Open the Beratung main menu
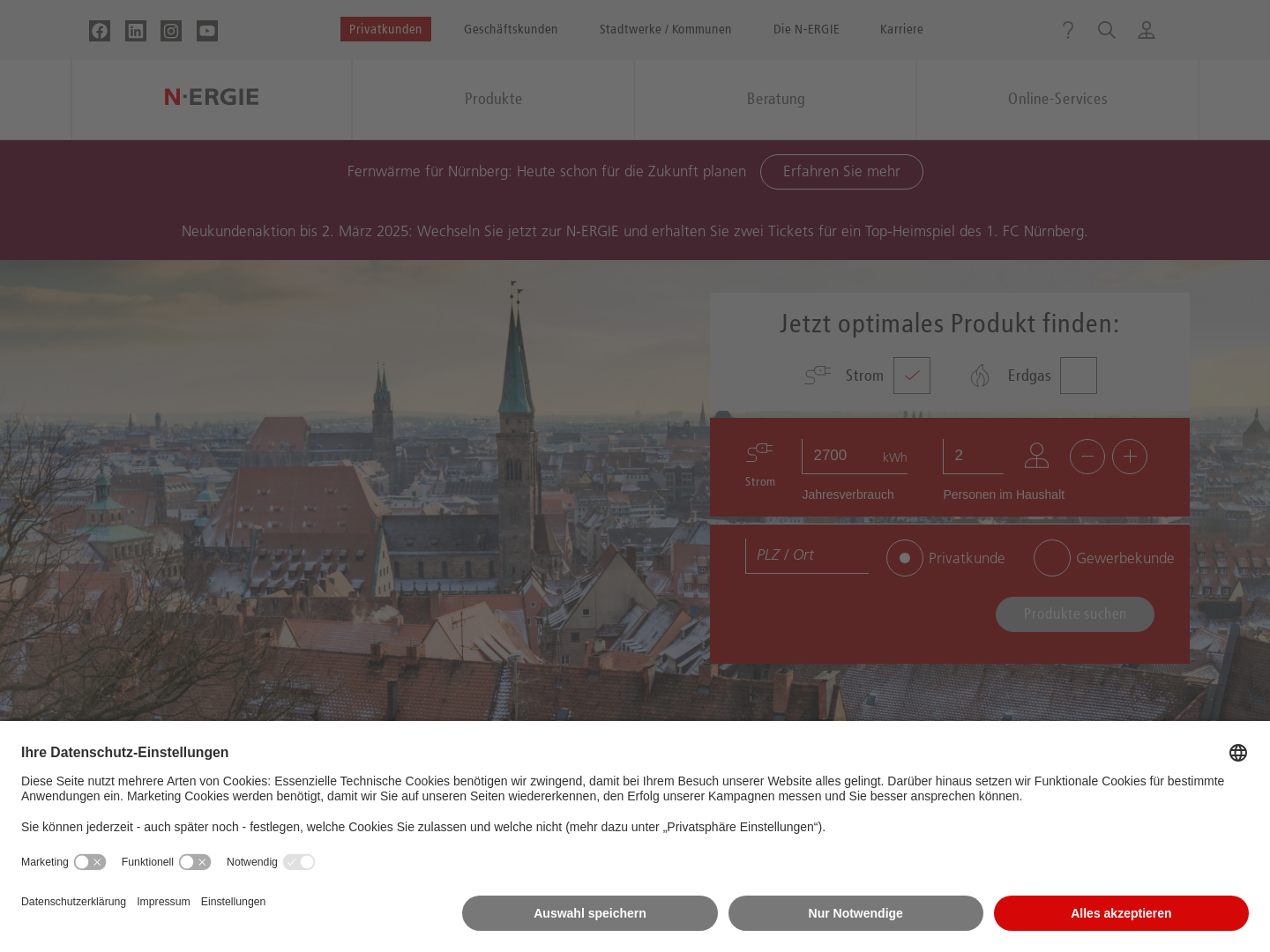The width and height of the screenshot is (1270, 952). coord(776,100)
